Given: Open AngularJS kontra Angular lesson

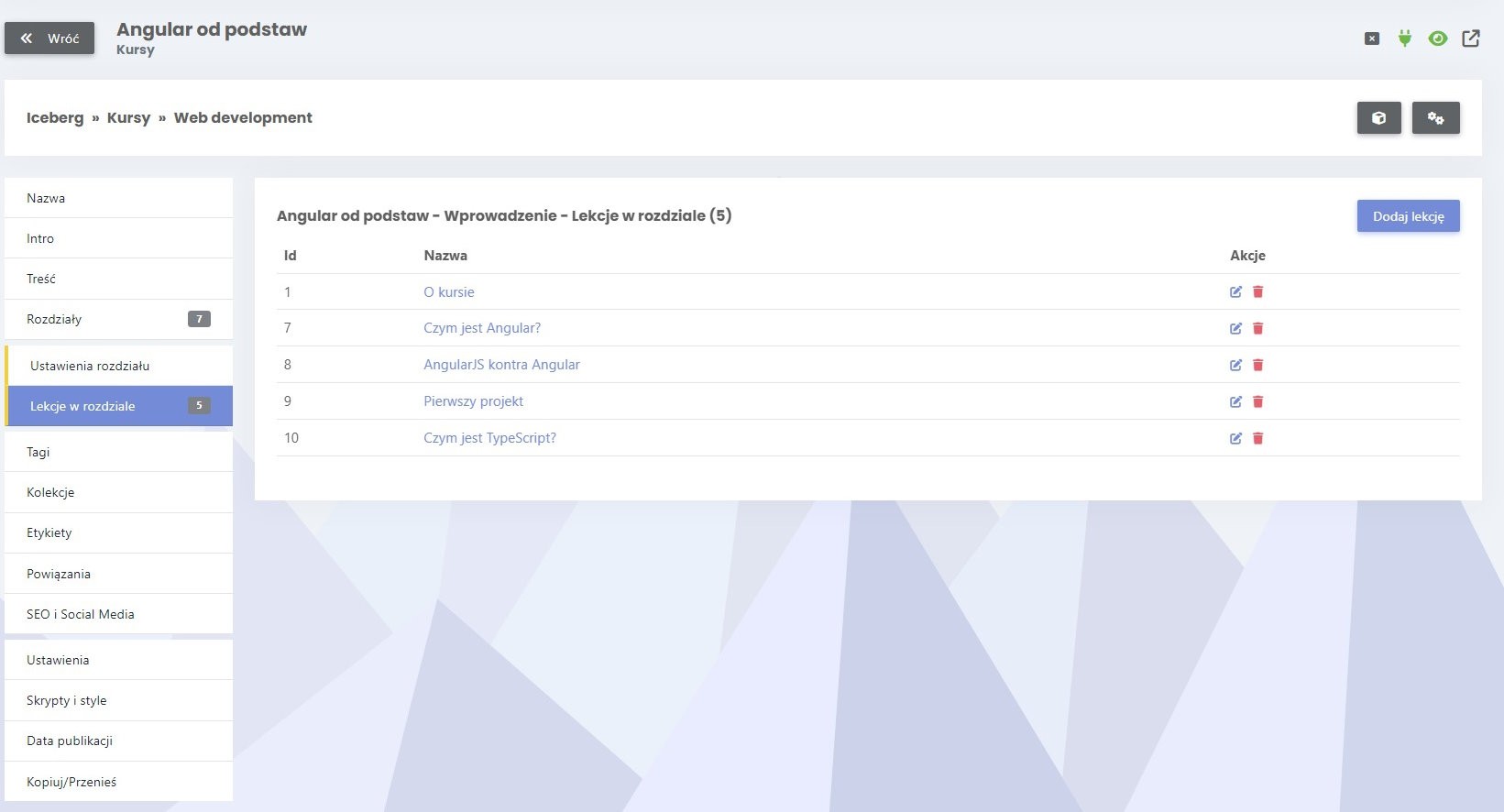Looking at the screenshot, I should tap(501, 365).
